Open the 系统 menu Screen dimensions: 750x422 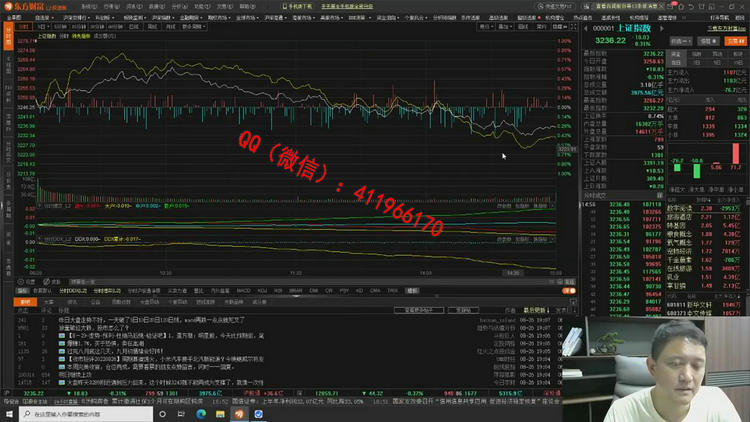(x=88, y=7)
